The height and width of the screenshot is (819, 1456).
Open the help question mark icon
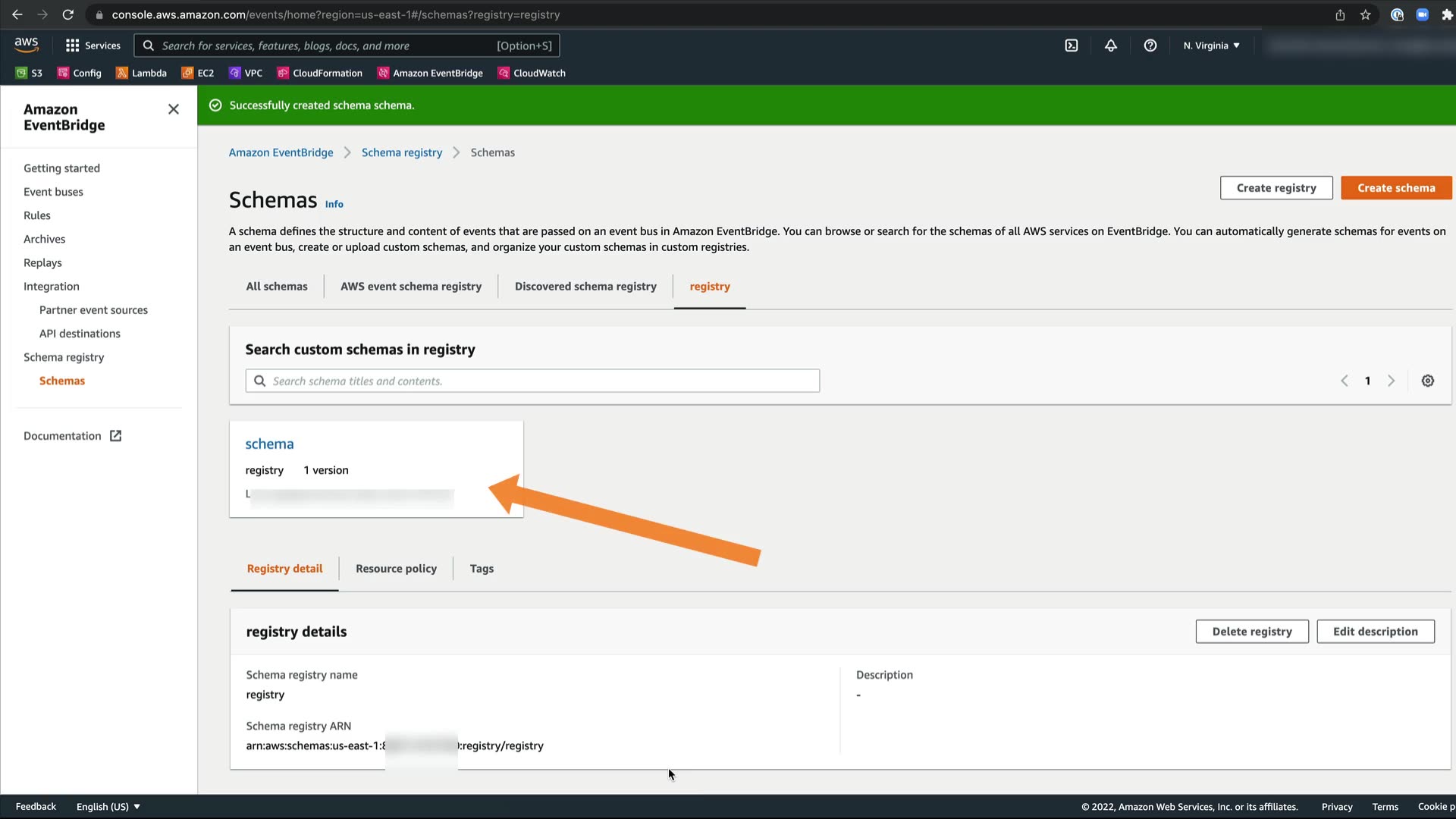point(1150,45)
